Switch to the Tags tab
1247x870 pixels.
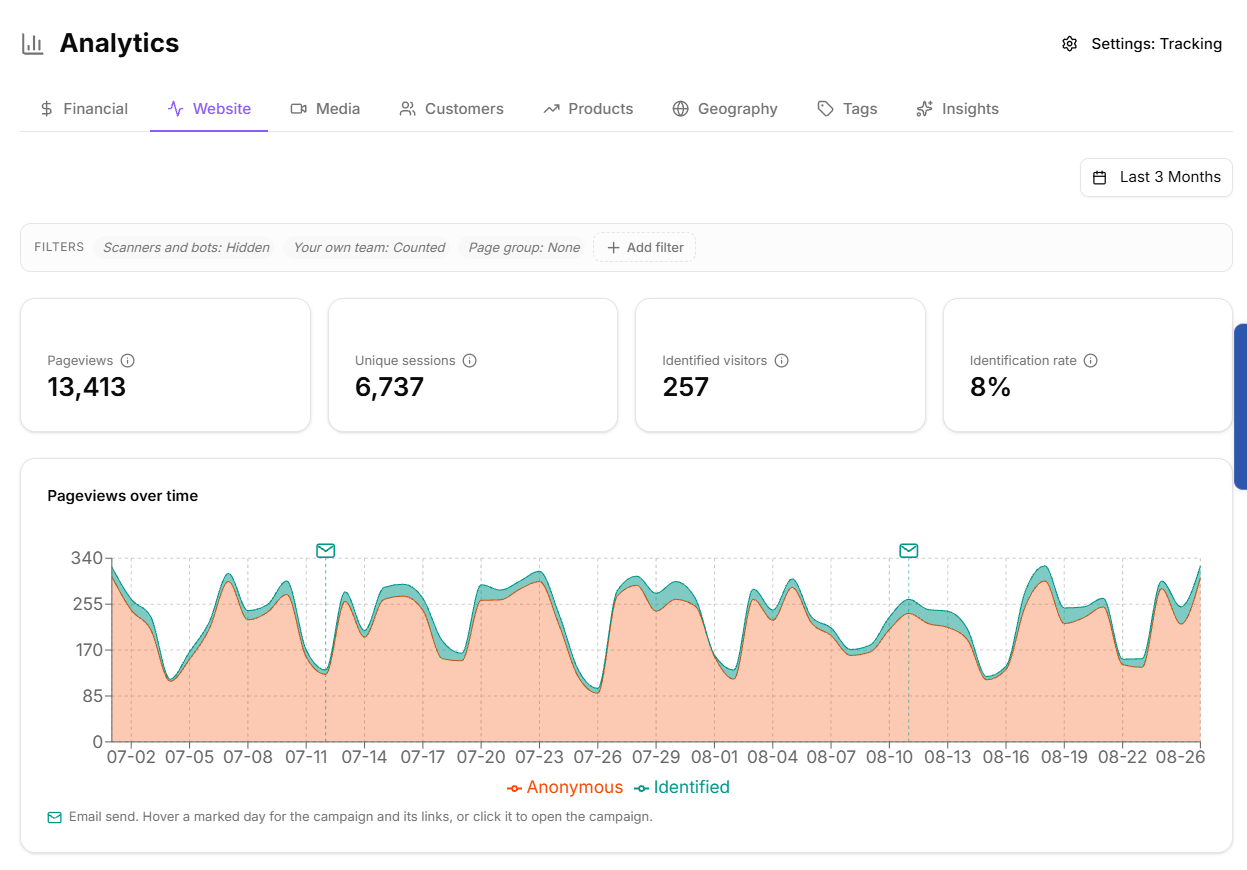tap(847, 109)
